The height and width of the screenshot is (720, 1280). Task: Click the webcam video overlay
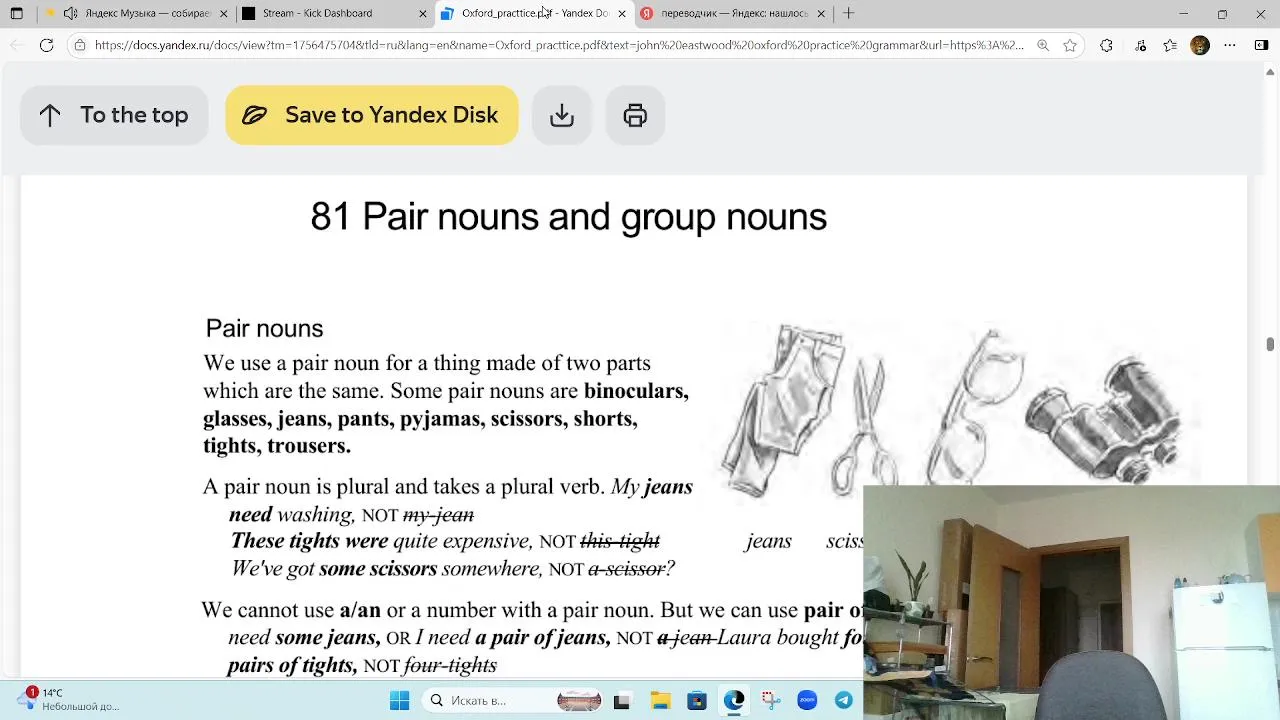coord(1071,603)
